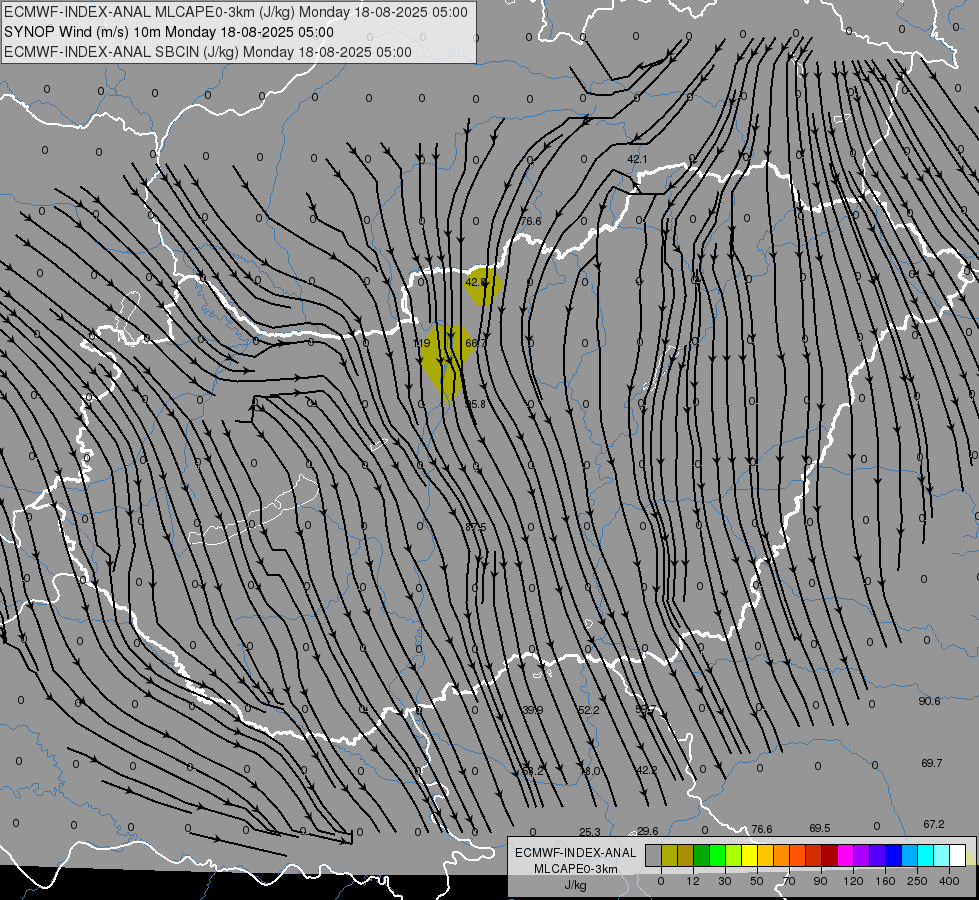This screenshot has height=900, width=979.
Task: Select the gray swatch in the legend
Action: click(x=654, y=856)
